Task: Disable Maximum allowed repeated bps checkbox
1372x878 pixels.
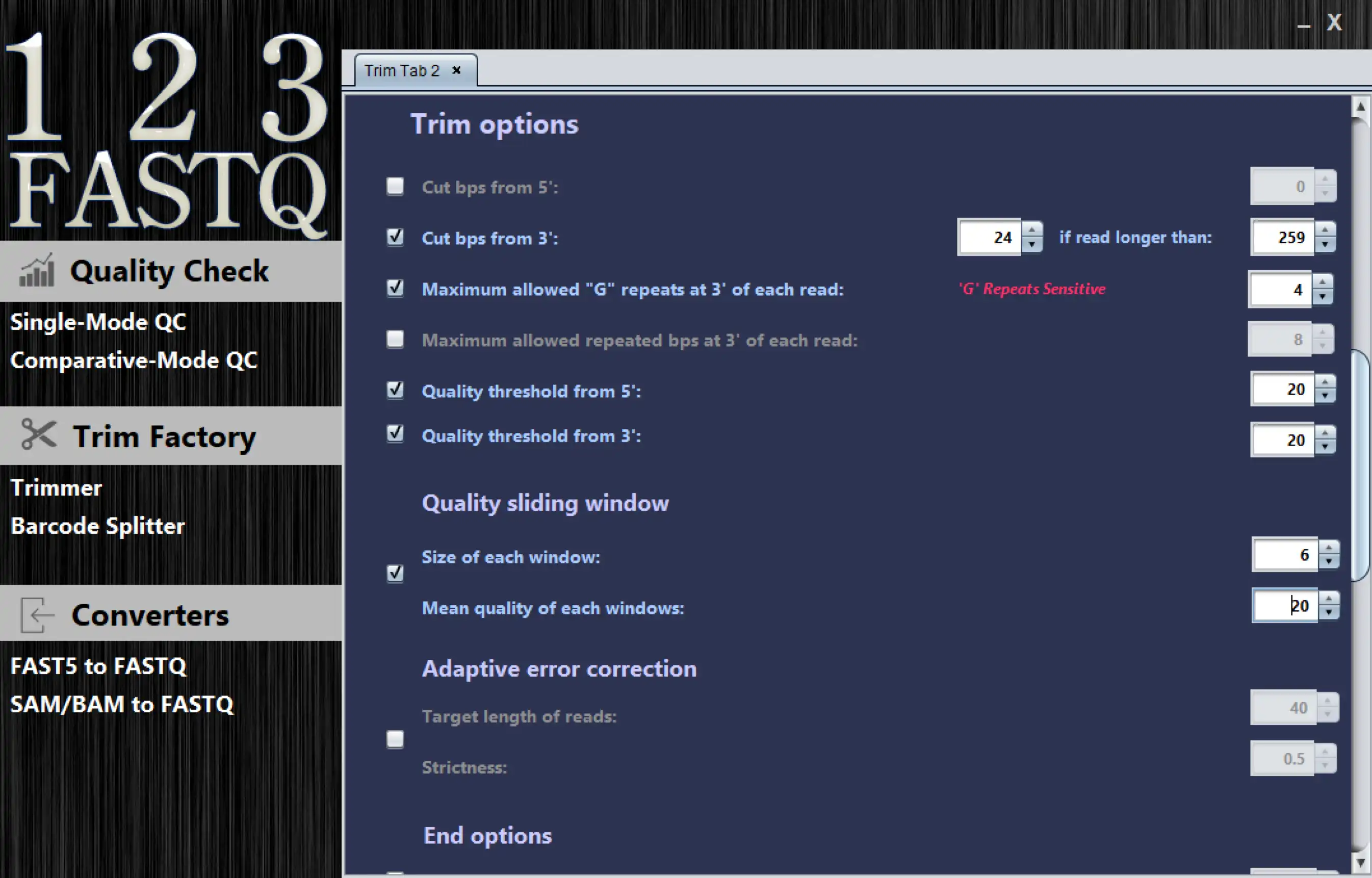Action: (x=396, y=339)
